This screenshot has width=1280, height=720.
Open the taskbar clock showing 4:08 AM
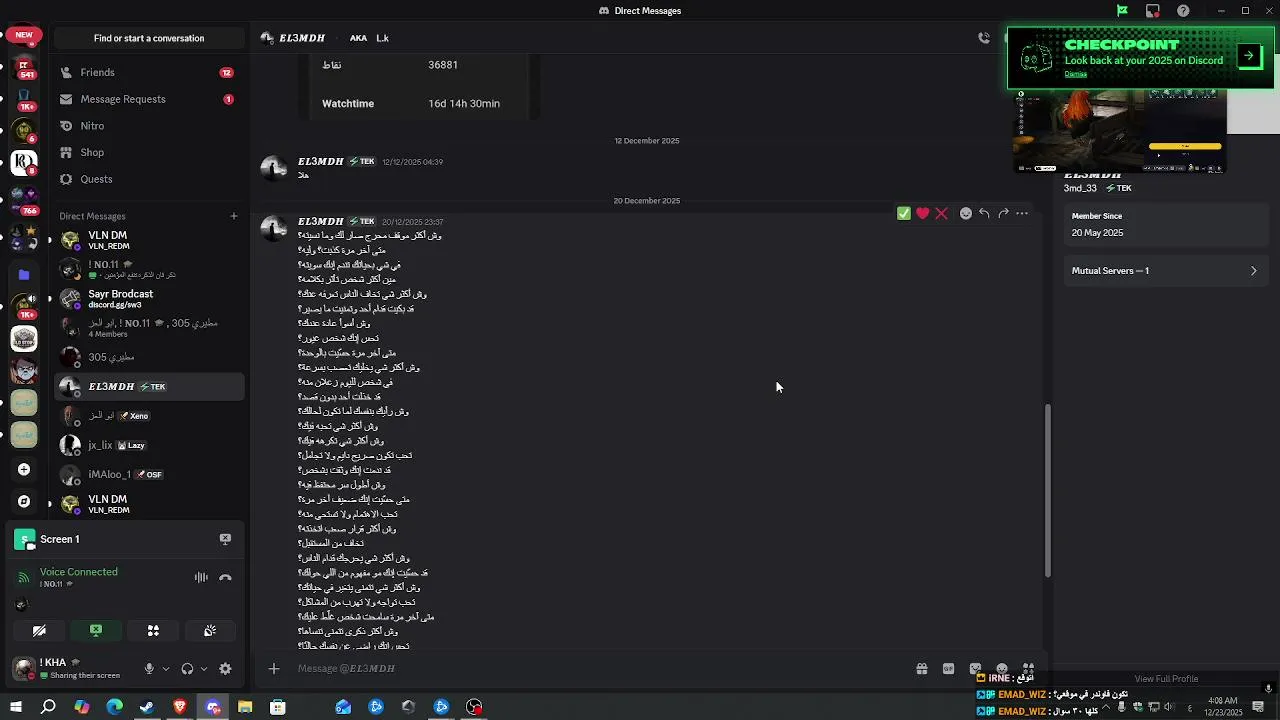click(1223, 707)
